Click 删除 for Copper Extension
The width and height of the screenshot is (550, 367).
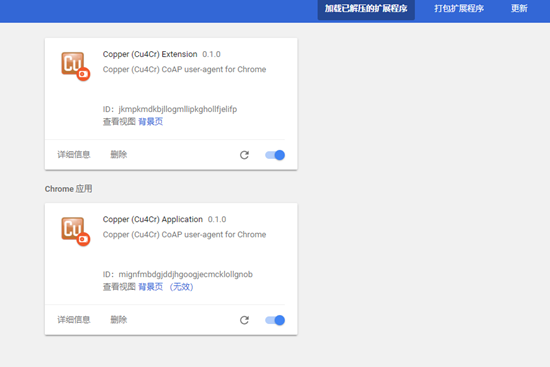(x=119, y=154)
